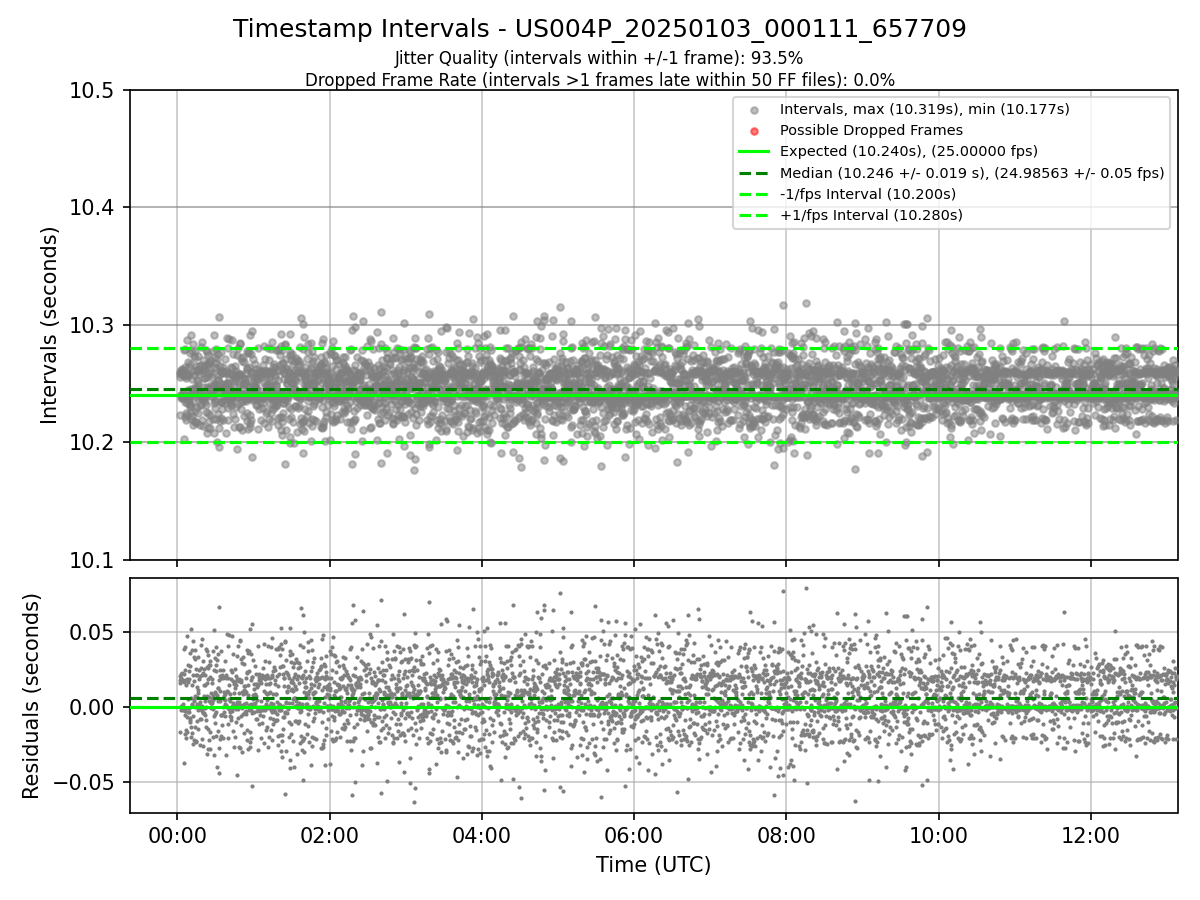Click the Dropped Frame Rate 0.0% subtitle line
Viewport: 1200px width, 900px height.
[600, 80]
